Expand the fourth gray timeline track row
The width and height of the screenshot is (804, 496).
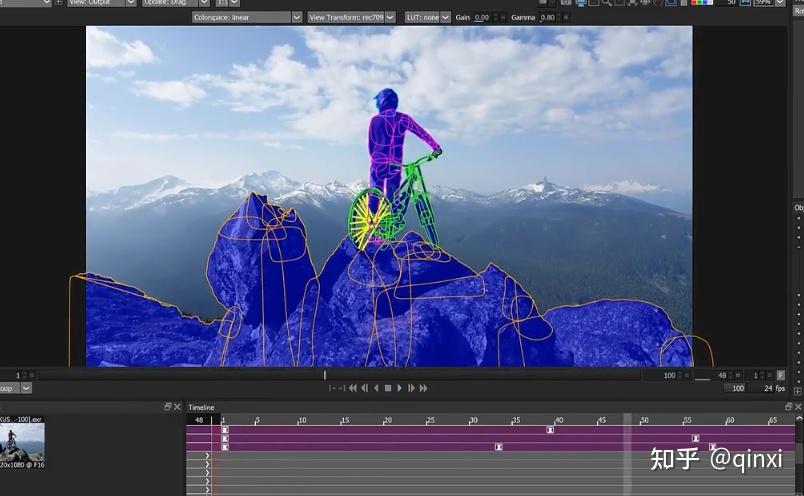[208, 482]
